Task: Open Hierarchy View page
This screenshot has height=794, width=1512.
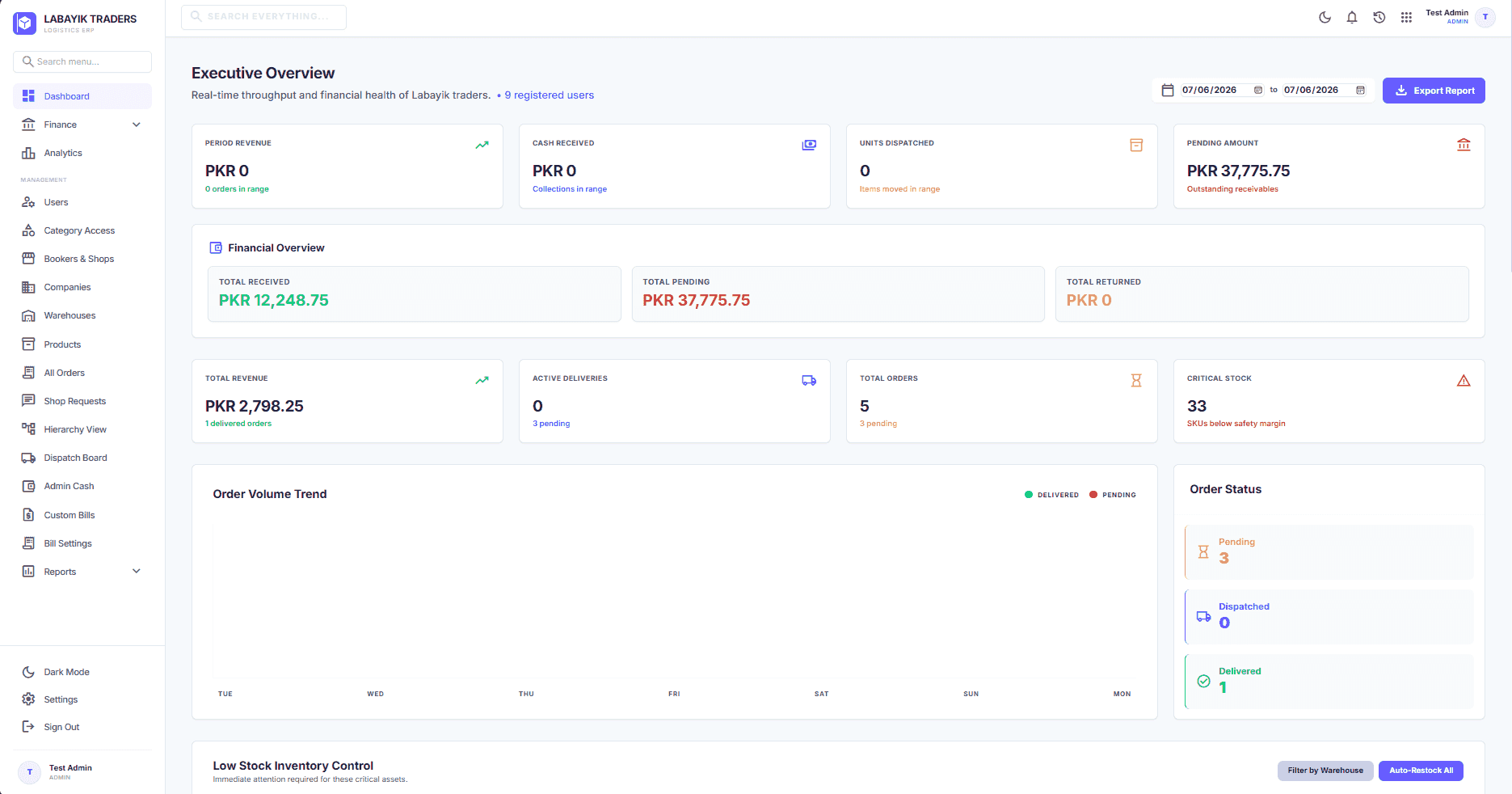Action: (82, 429)
